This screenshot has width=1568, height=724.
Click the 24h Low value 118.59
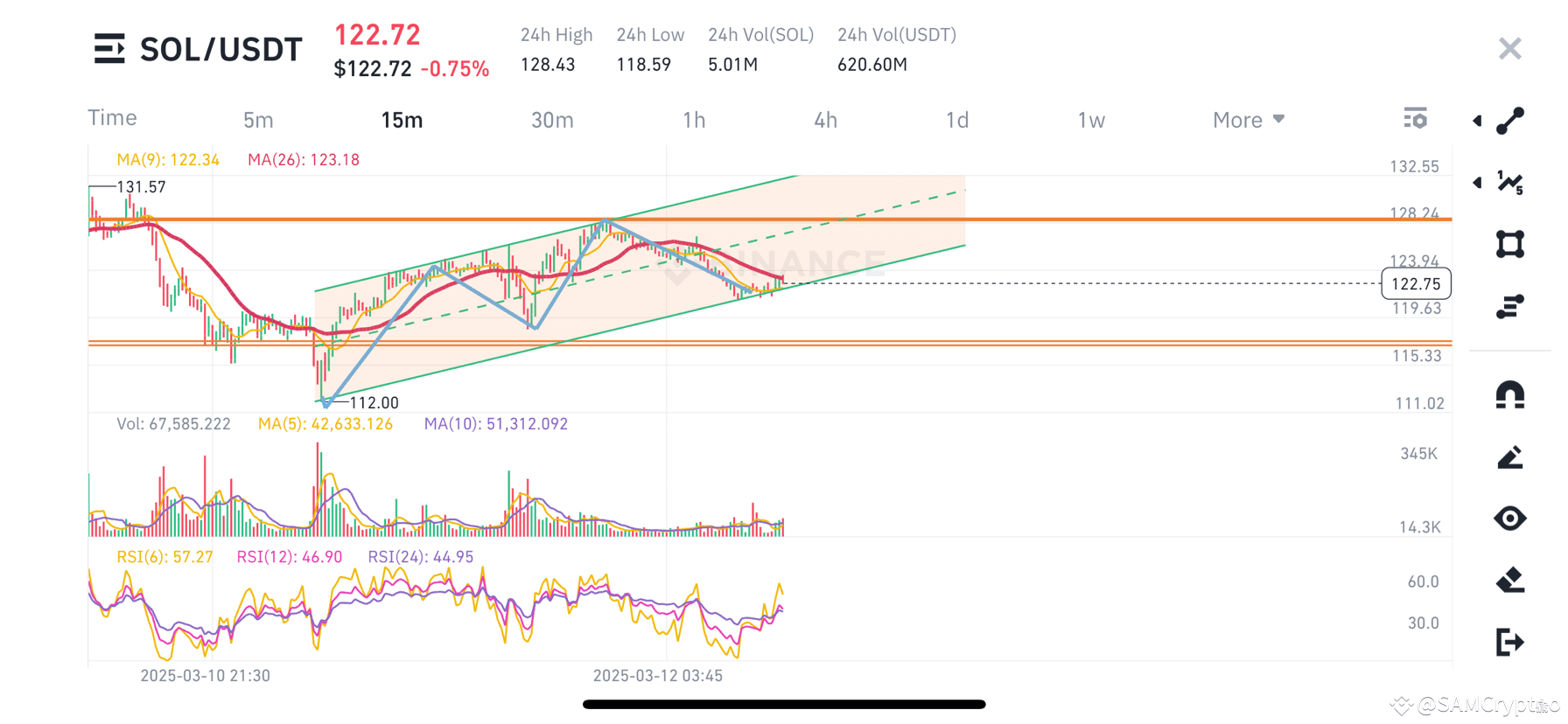click(643, 65)
